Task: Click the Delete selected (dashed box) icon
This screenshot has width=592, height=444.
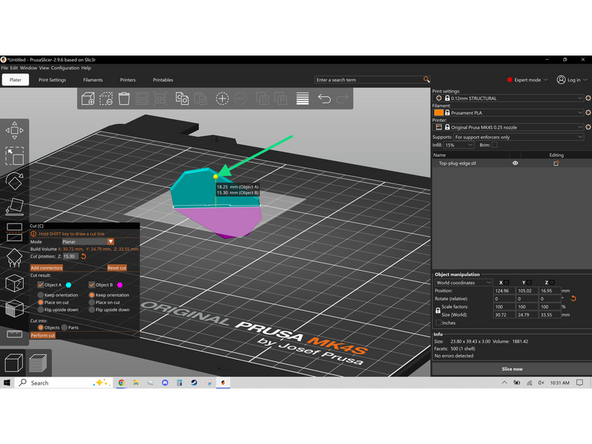Action: pos(106,99)
